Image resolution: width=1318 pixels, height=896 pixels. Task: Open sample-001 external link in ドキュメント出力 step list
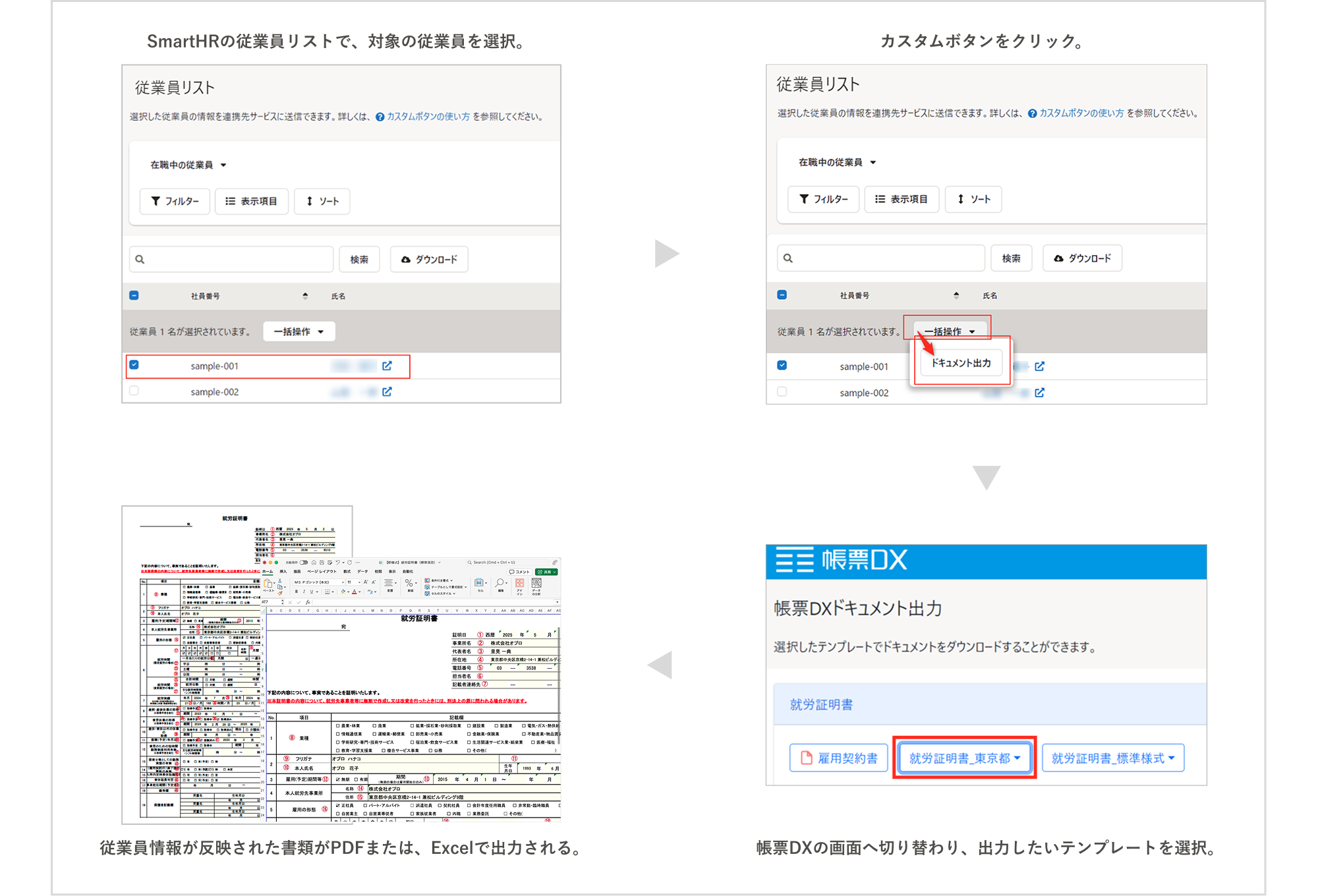coord(1039,366)
